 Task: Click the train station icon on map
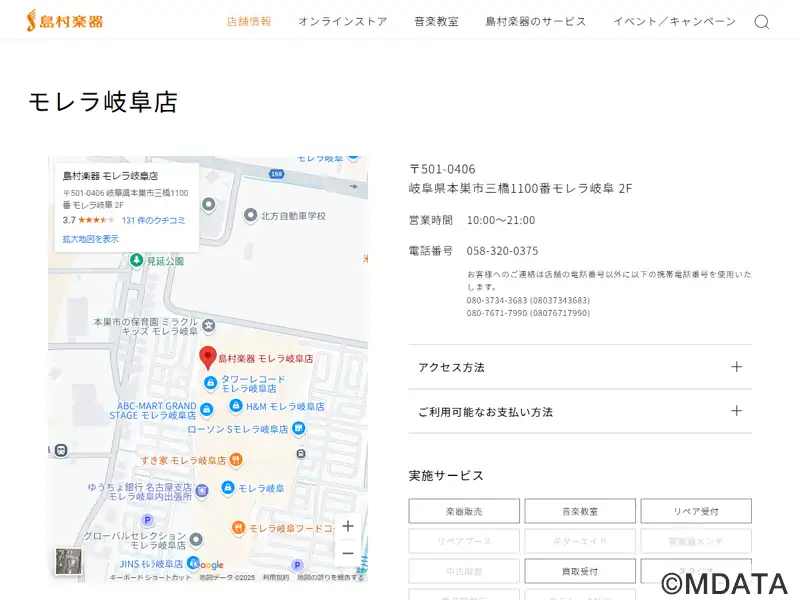61,451
